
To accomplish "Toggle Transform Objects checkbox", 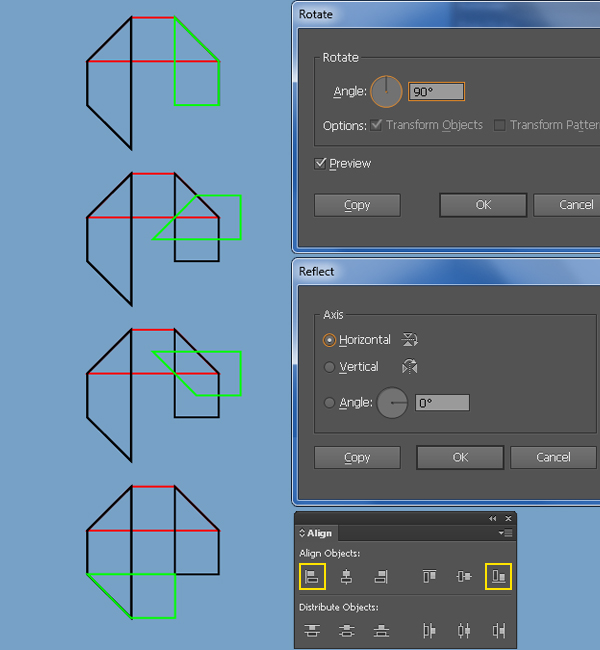I will coord(376,125).
